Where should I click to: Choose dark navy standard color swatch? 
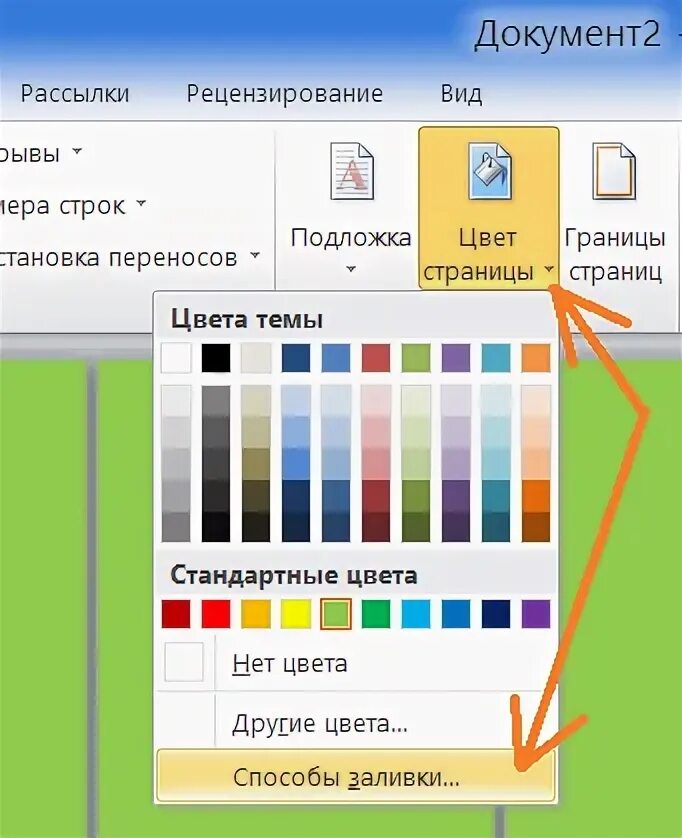(x=496, y=614)
